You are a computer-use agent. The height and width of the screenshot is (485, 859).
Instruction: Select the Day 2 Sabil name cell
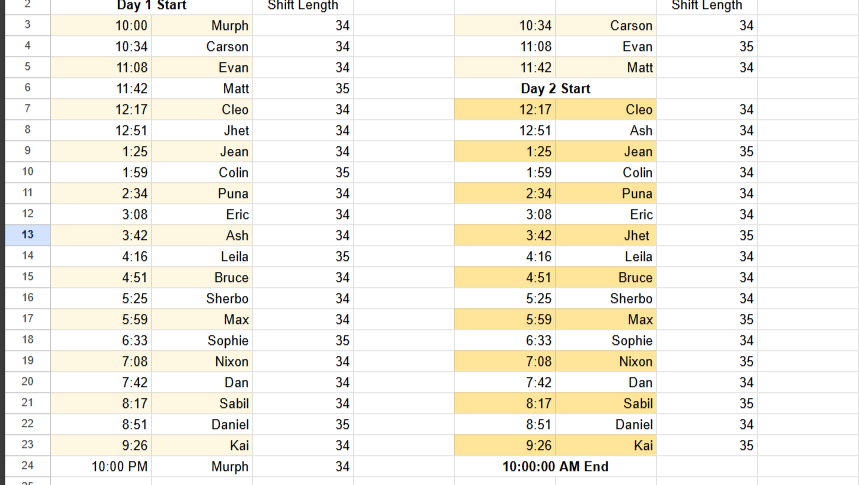tap(606, 403)
